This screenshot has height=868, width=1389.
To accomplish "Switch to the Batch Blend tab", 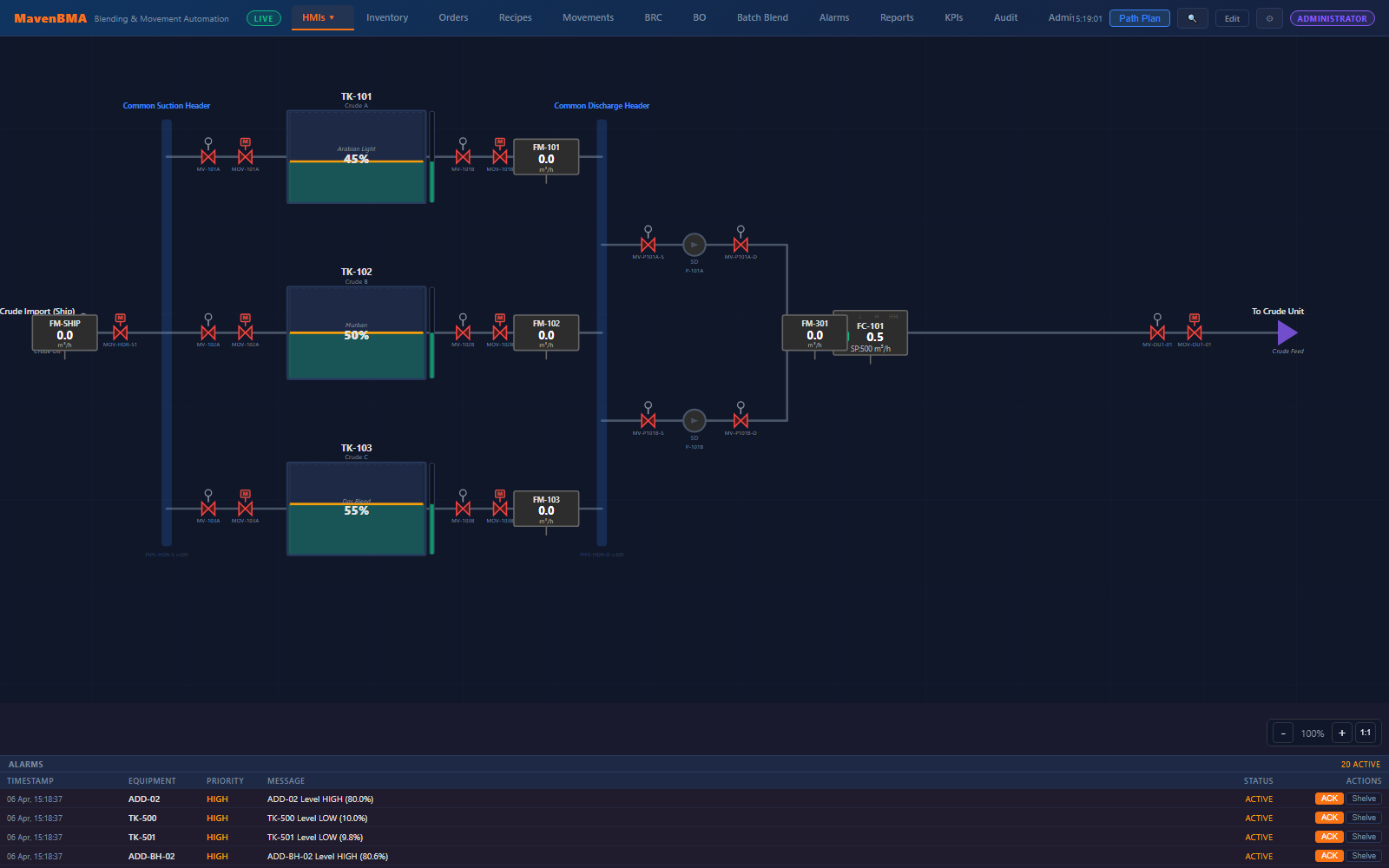I will coord(762,17).
